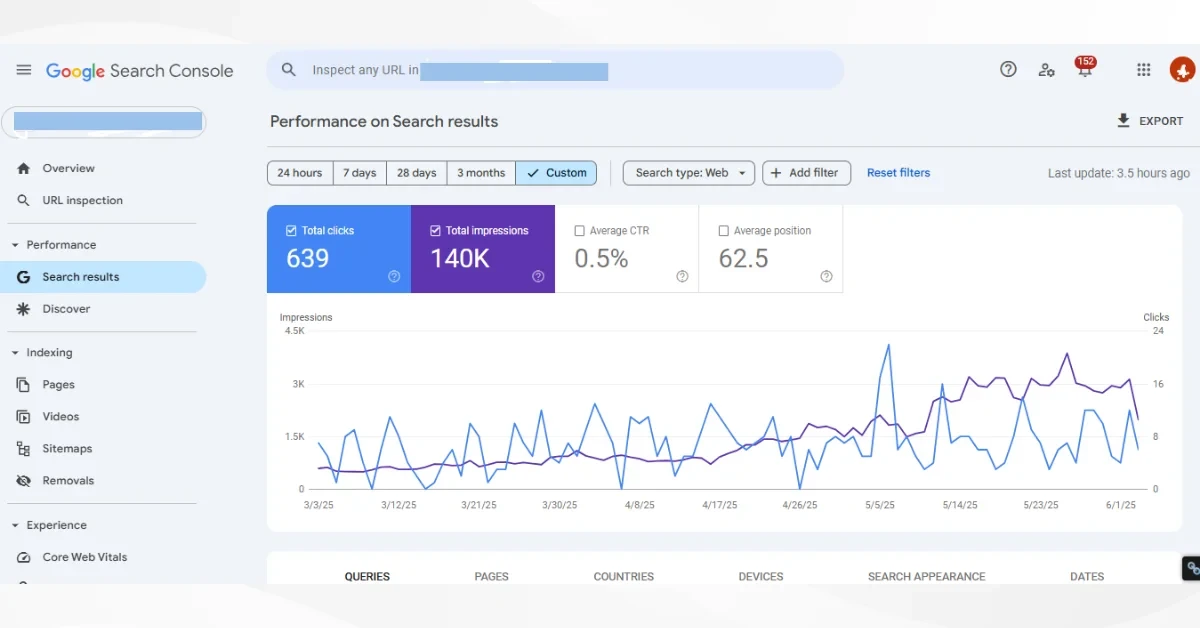Open the account profile avatar
Screen dimensions: 1200x628
point(1182,70)
